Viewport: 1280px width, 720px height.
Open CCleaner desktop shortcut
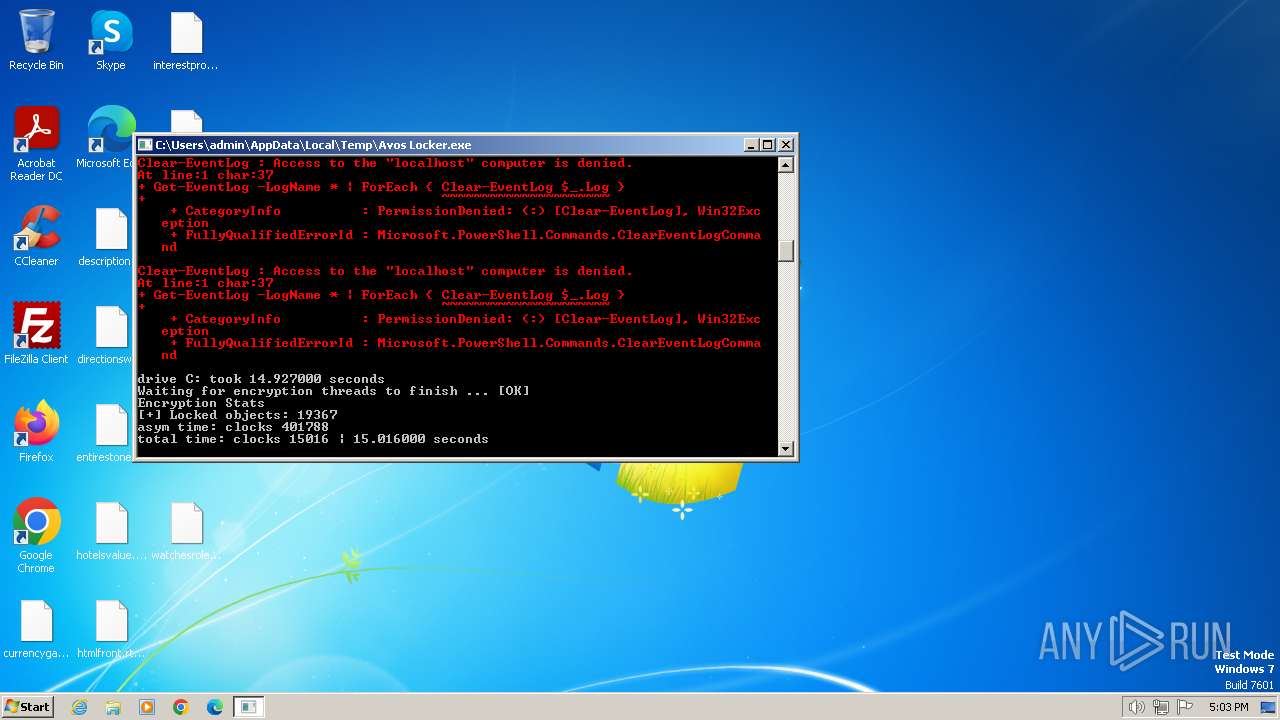[x=36, y=236]
